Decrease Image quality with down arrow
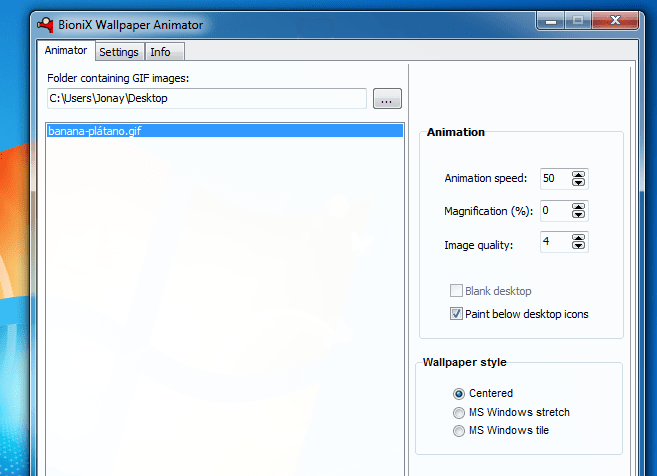The height and width of the screenshot is (476, 657). click(x=578, y=246)
